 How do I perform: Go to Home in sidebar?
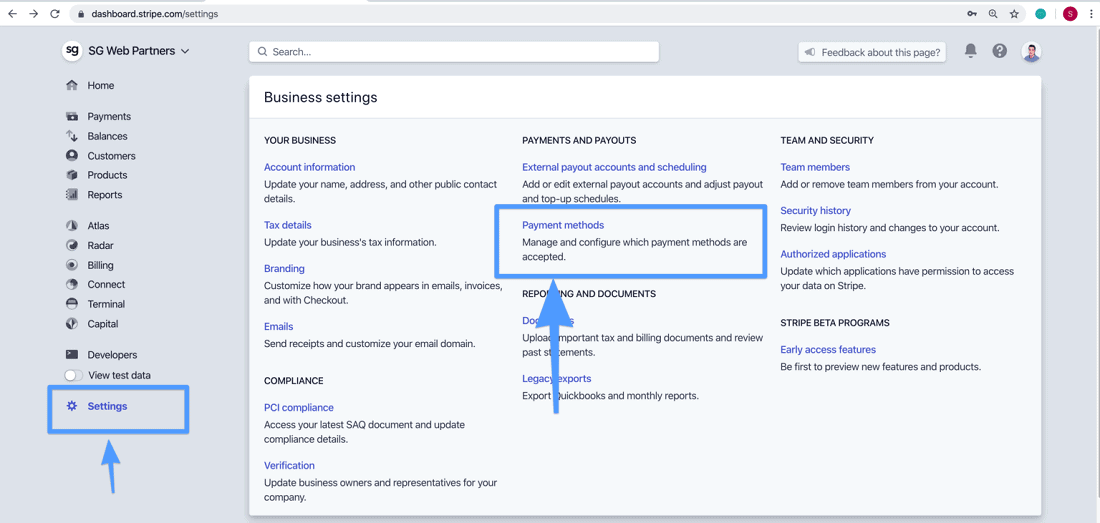(101, 86)
